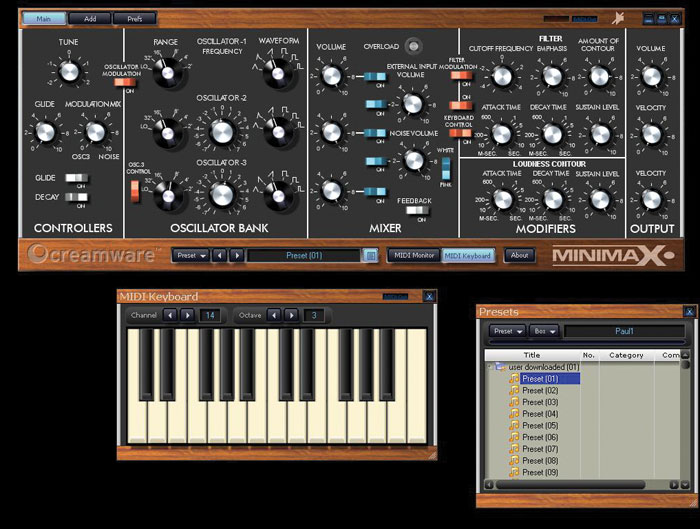Click the No. column header
This screenshot has height=529, width=700.
[589, 355]
